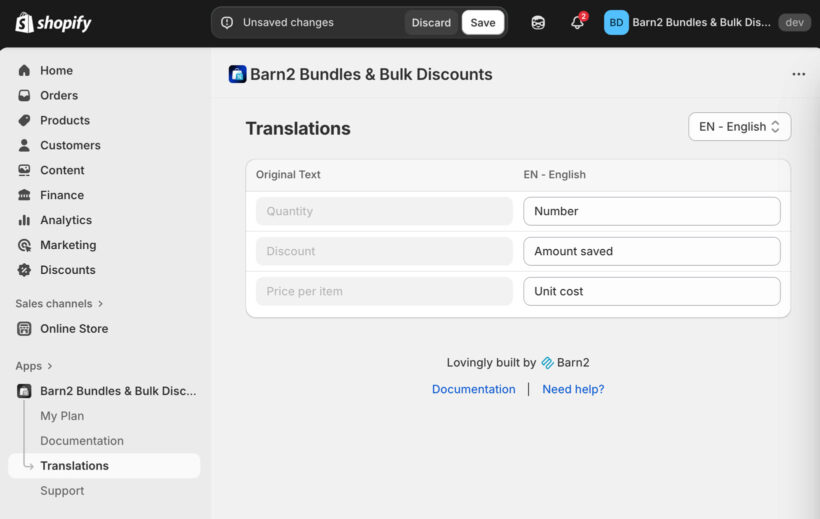Screen dimensions: 820x519
Task: Click the unsaved changes alert icon
Action: tap(227, 22)
